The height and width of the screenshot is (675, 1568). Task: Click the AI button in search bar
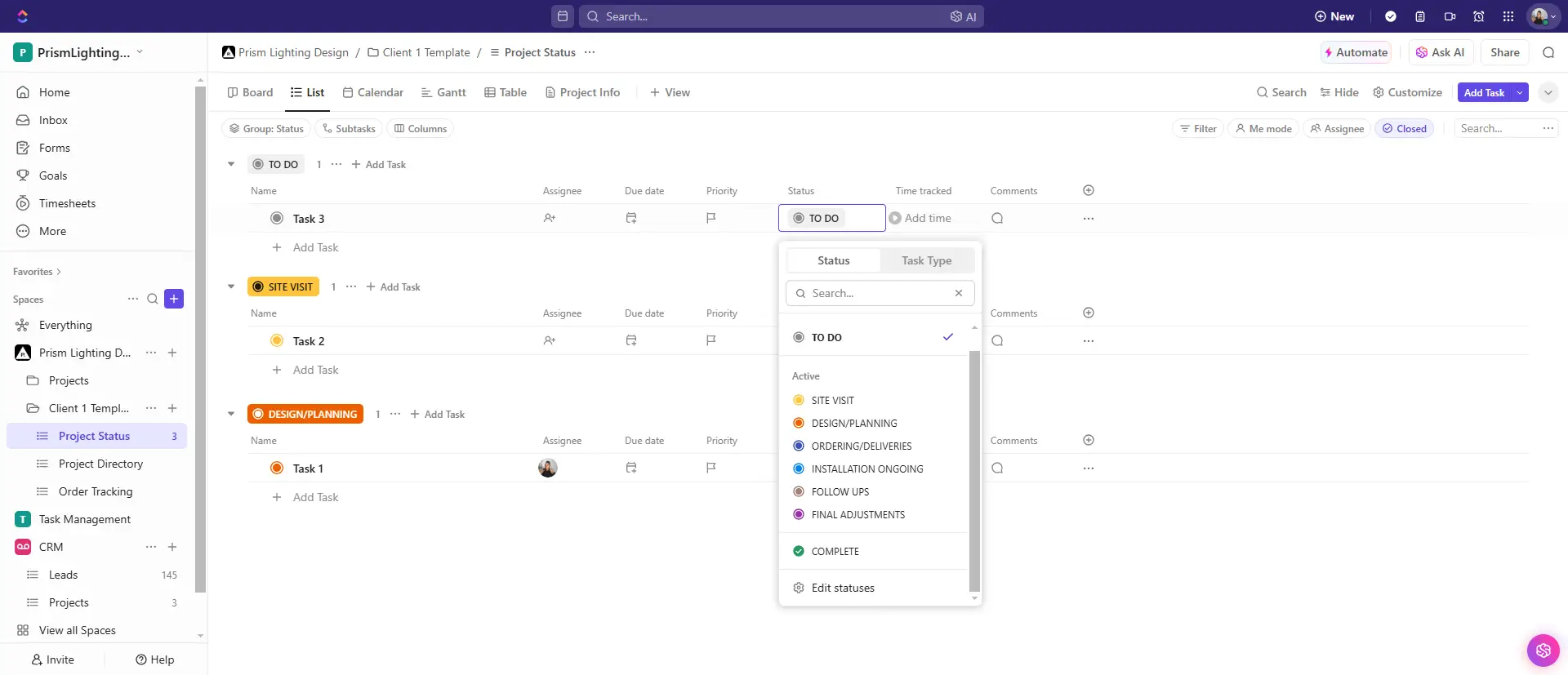click(x=963, y=16)
